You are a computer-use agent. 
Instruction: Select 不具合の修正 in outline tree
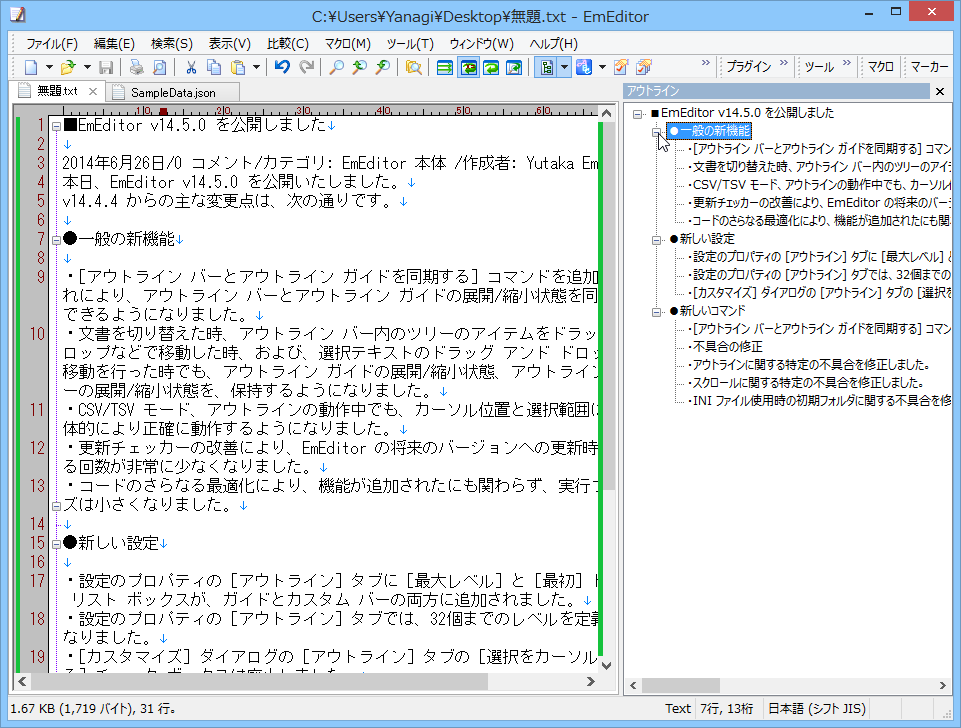(x=725, y=347)
